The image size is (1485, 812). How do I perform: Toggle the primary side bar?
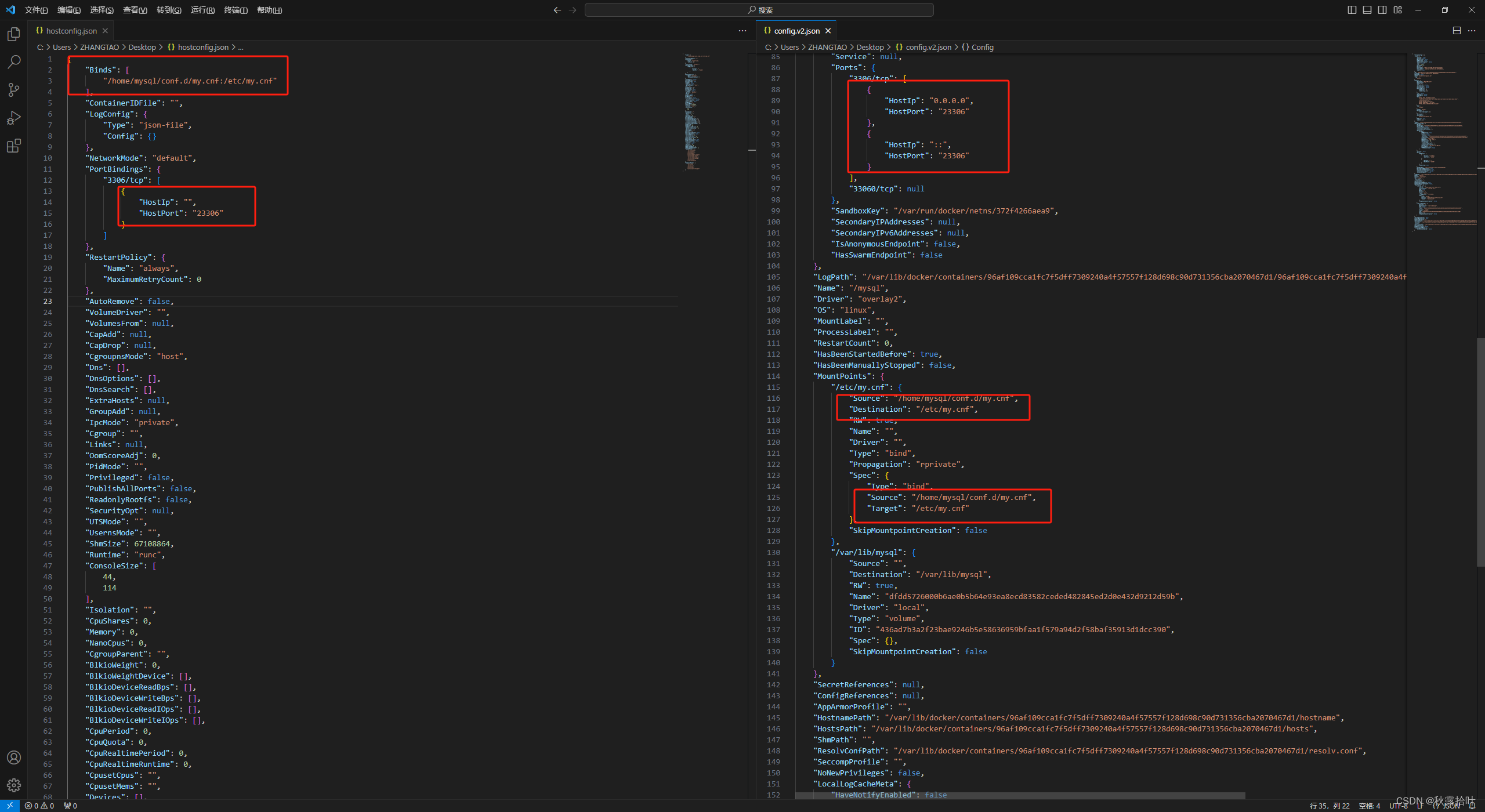pos(1352,10)
